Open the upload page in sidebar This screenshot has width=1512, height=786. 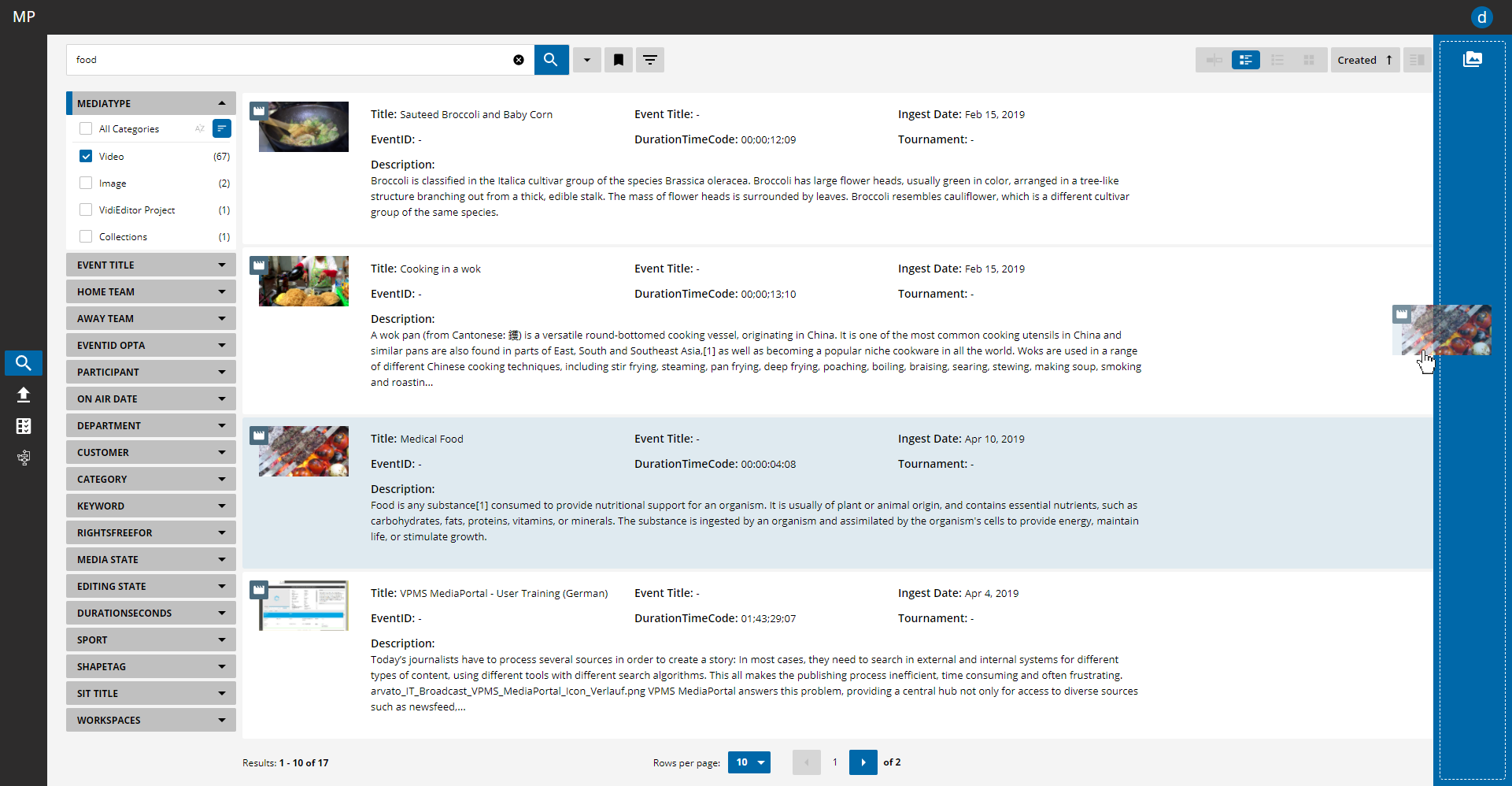click(24, 395)
